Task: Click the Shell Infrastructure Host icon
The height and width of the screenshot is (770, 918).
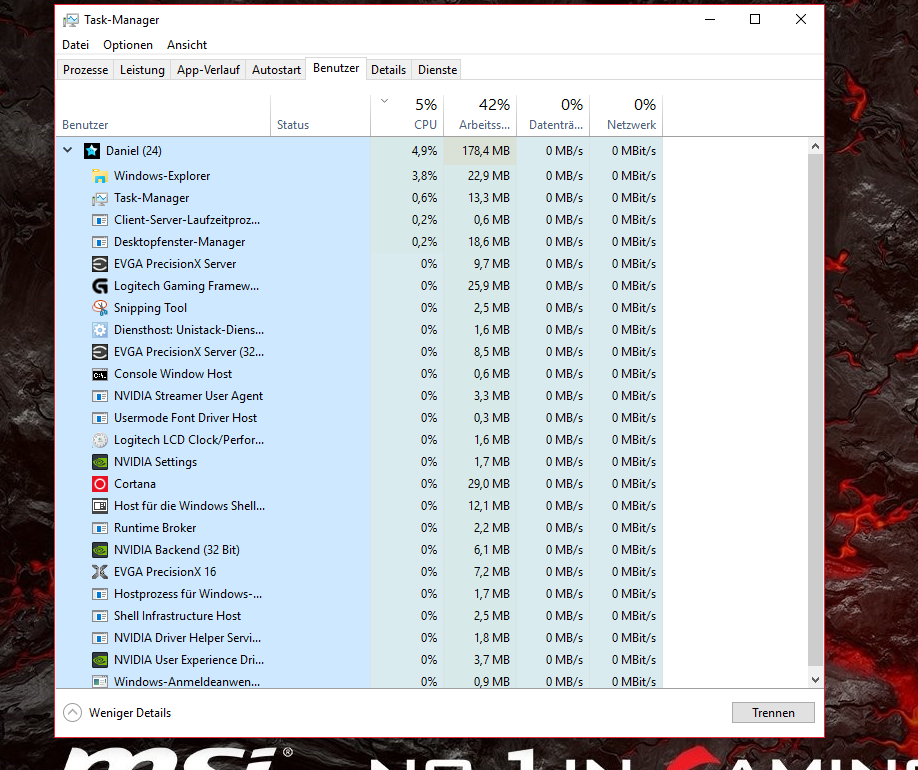Action: coord(100,616)
